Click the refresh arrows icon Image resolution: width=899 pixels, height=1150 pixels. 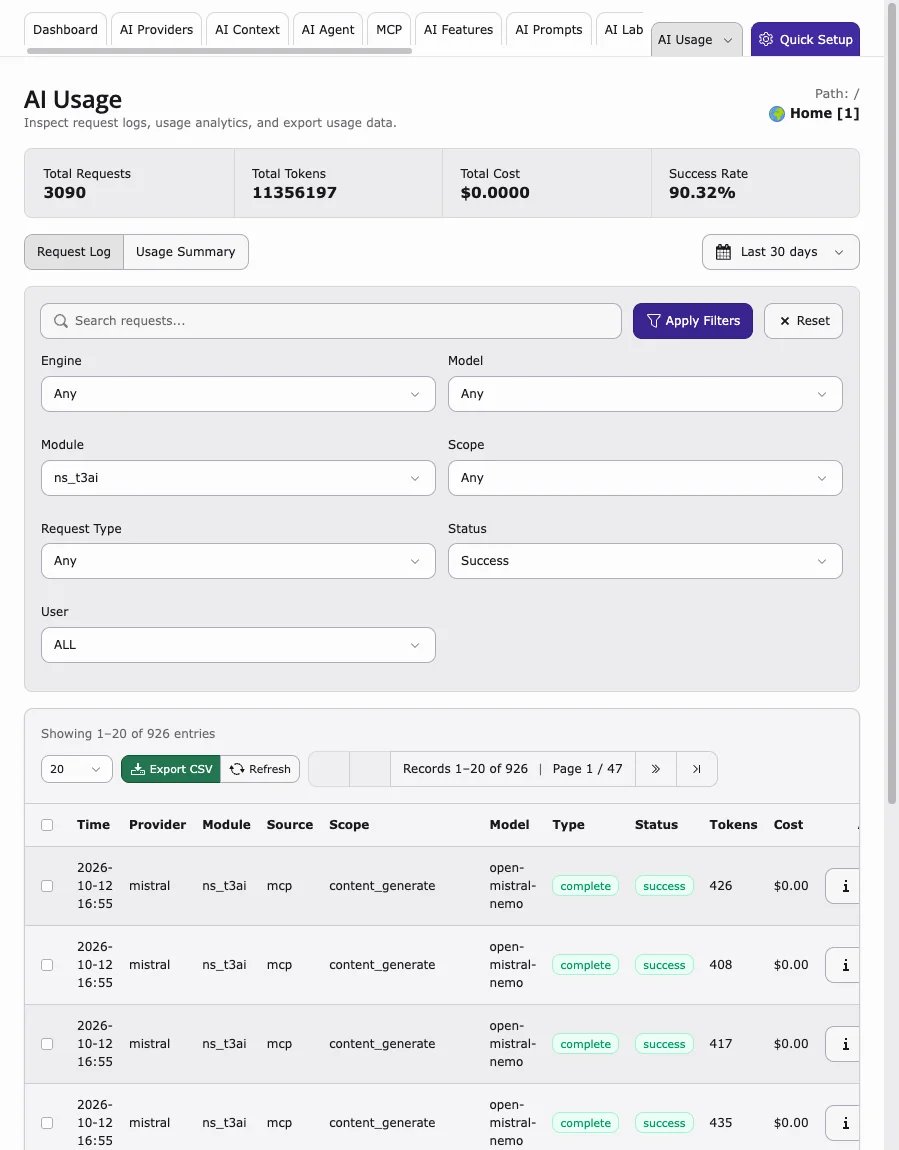pos(237,769)
